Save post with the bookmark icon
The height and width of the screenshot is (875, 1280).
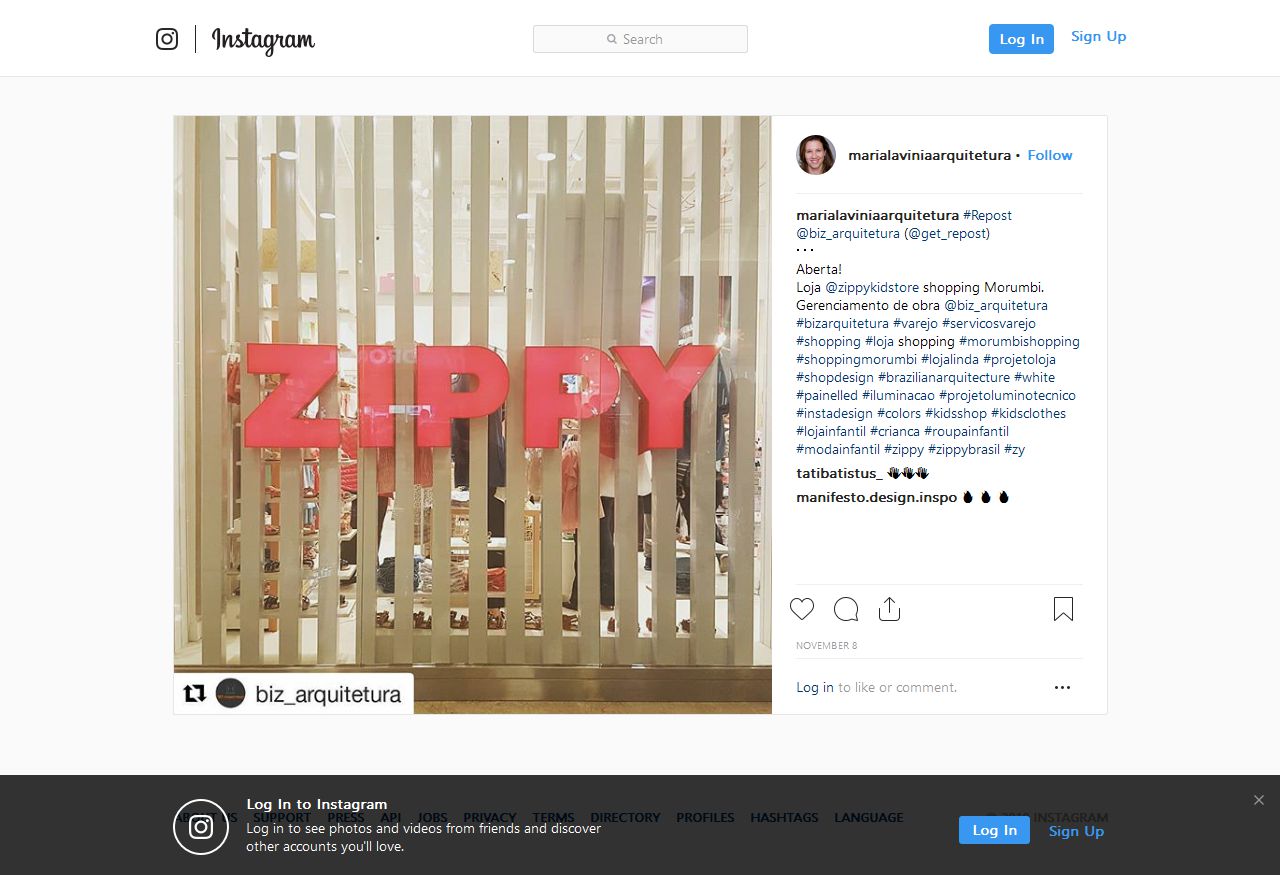pyautogui.click(x=1063, y=609)
